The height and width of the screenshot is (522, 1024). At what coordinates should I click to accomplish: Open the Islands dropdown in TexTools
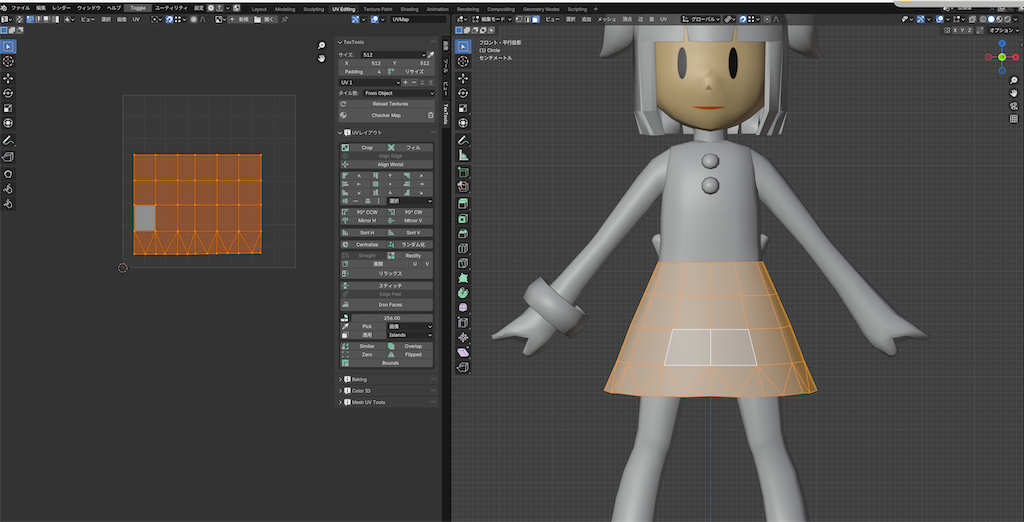[410, 334]
